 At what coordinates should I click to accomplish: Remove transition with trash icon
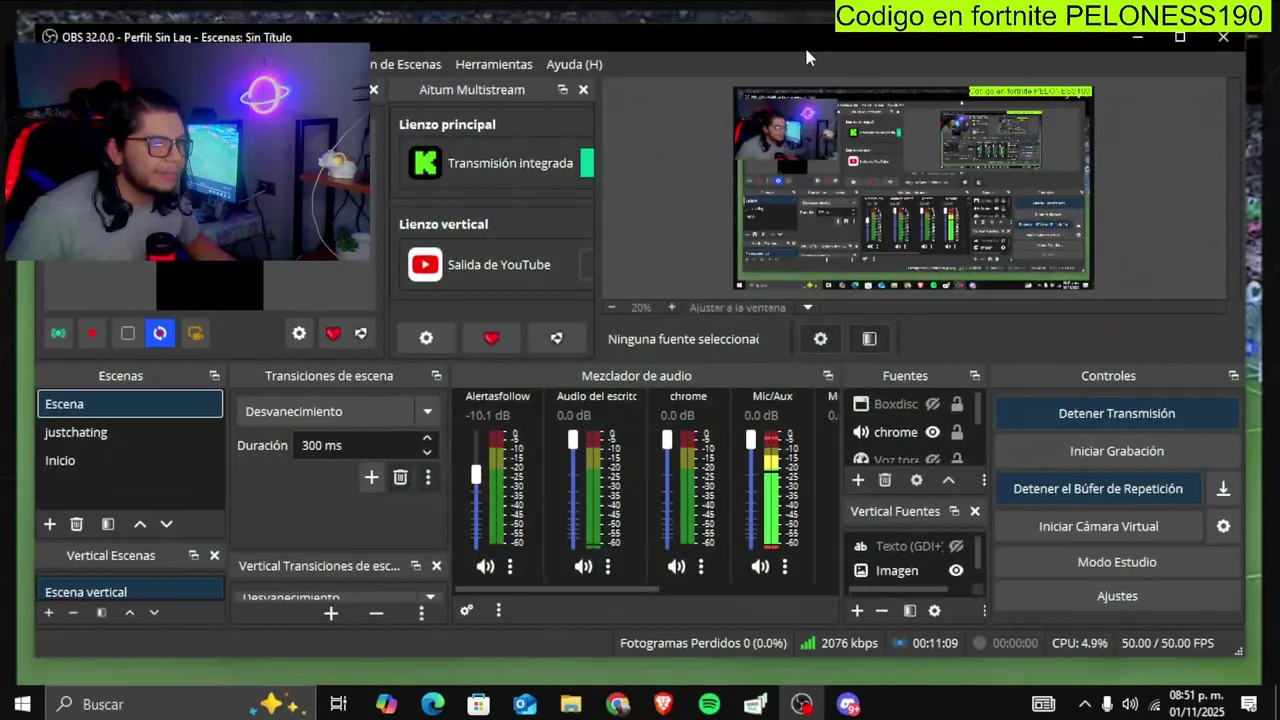(x=400, y=478)
